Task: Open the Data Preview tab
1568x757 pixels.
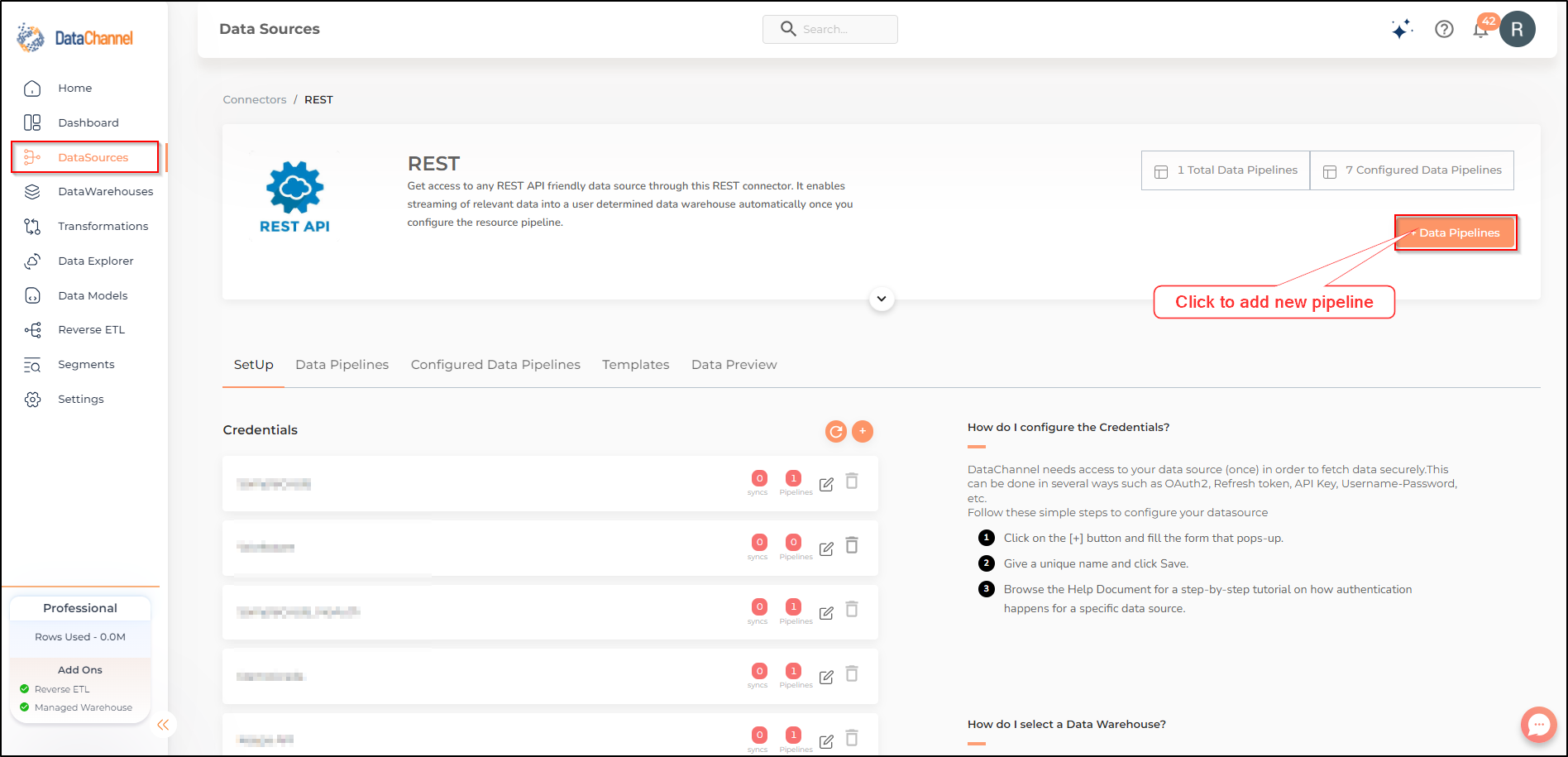Action: (x=734, y=365)
